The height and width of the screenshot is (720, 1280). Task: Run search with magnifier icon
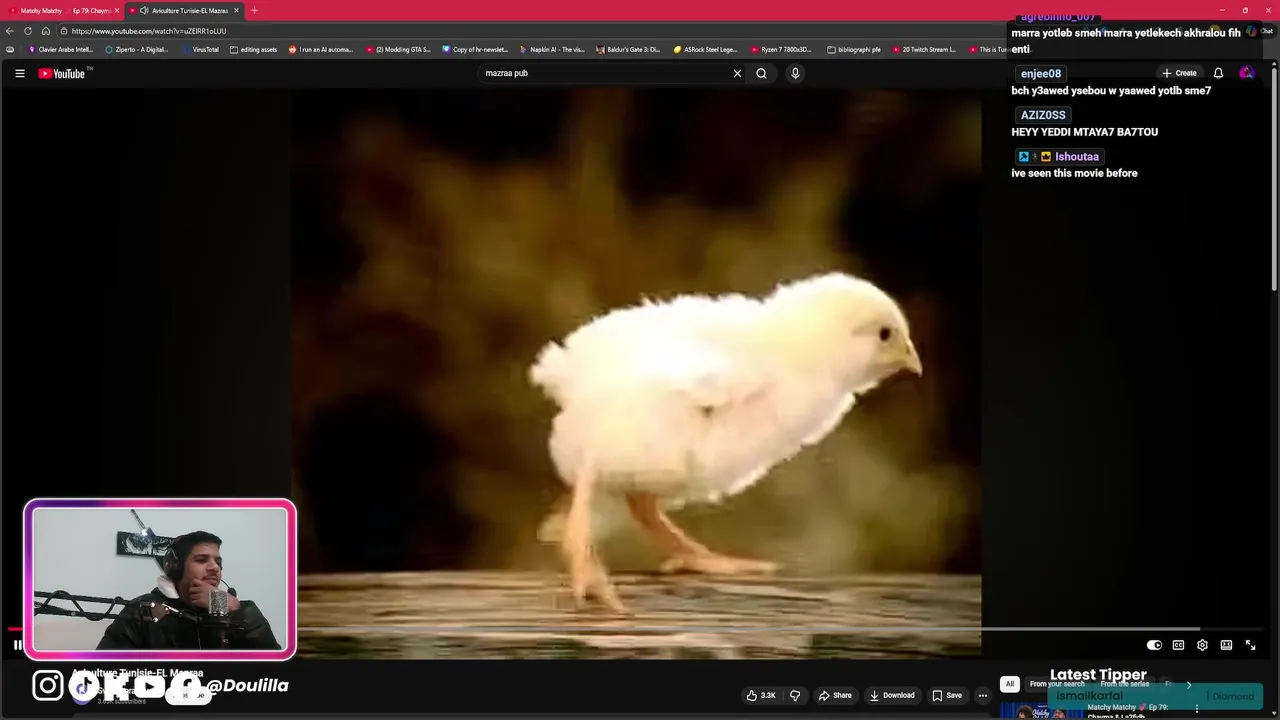coord(761,73)
